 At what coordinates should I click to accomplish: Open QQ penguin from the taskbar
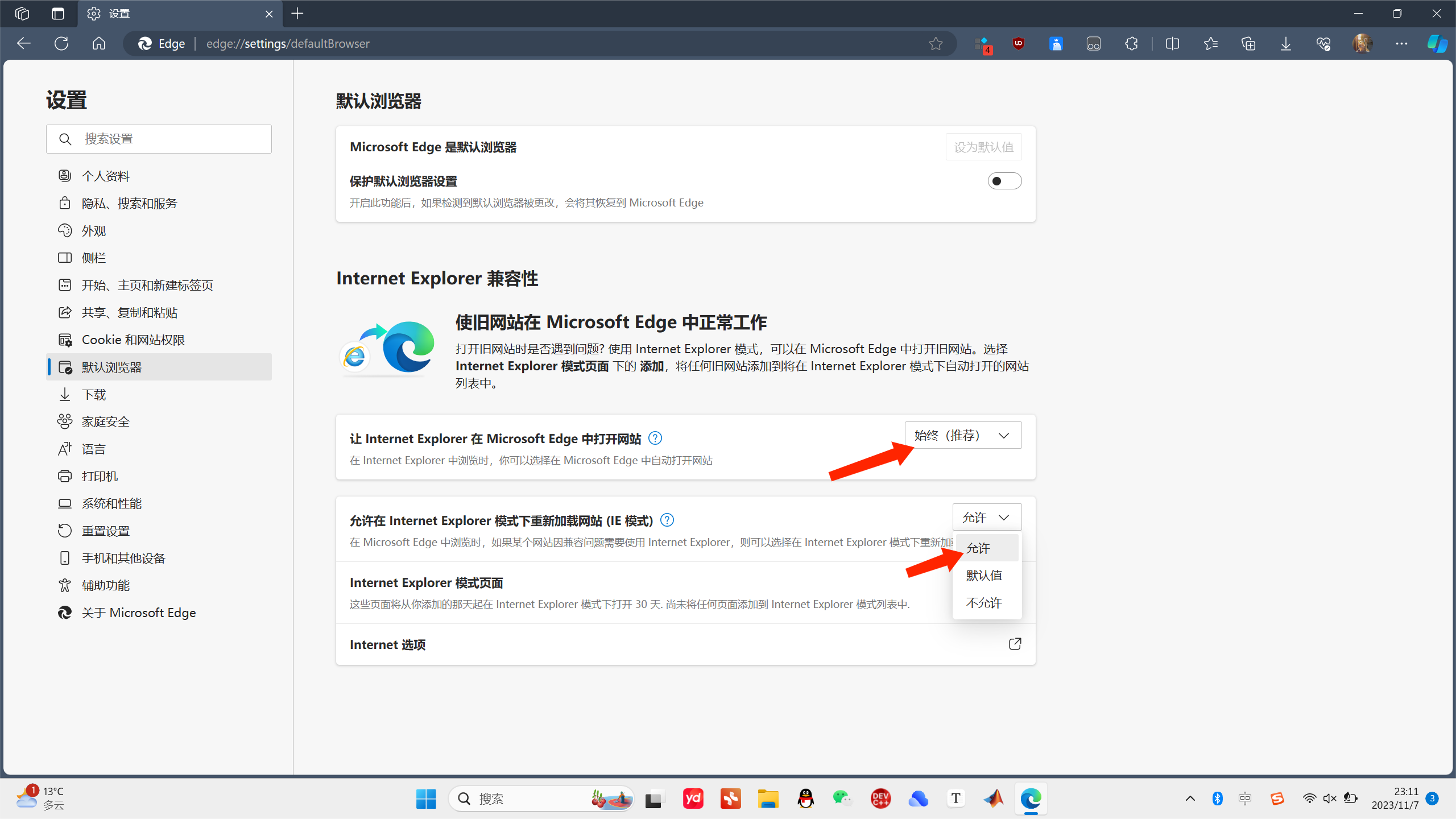click(x=806, y=799)
